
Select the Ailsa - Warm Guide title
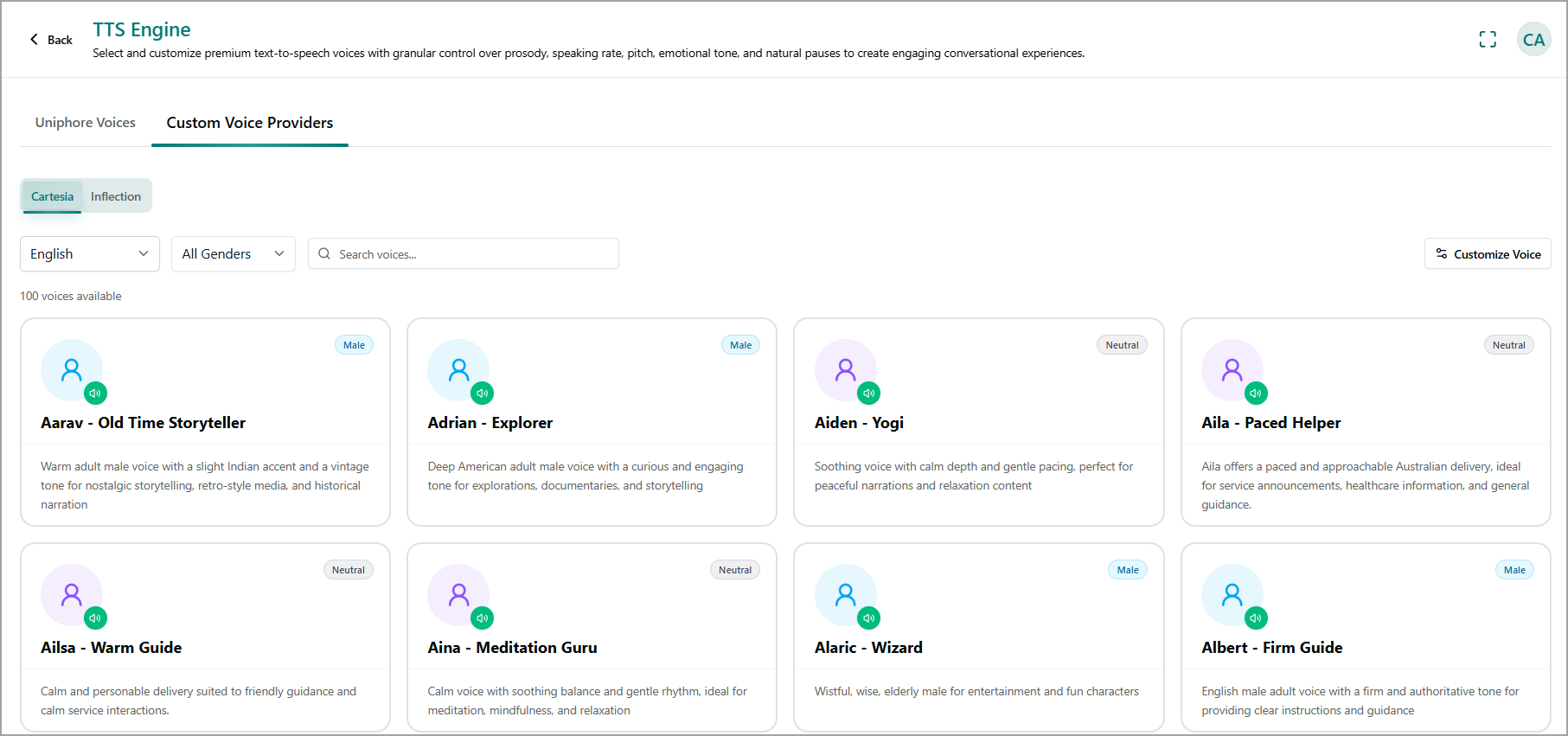pyautogui.click(x=112, y=648)
